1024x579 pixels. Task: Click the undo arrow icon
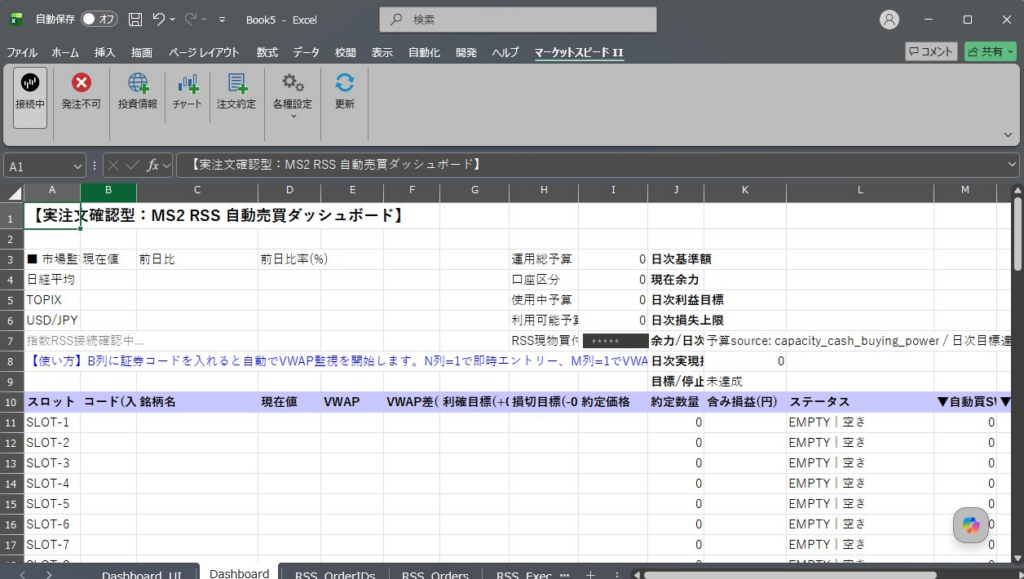click(159, 19)
